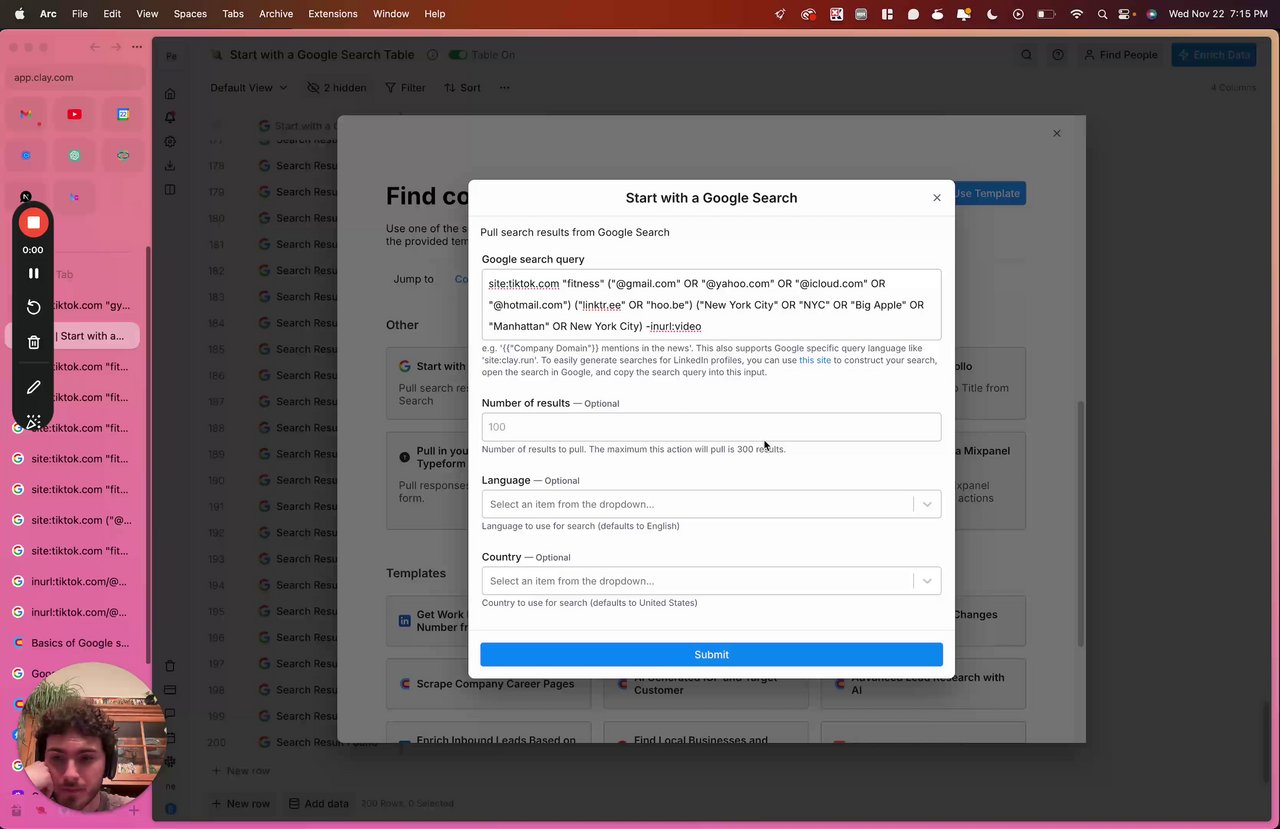Open the Language dropdown
Screen dimensions: 1280x829
point(711,504)
